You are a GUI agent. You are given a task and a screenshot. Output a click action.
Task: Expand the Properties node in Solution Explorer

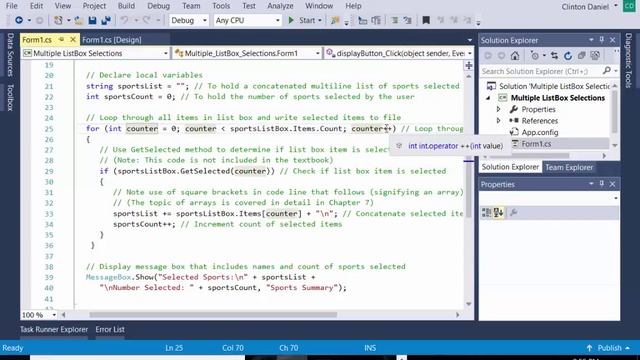[x=498, y=109]
